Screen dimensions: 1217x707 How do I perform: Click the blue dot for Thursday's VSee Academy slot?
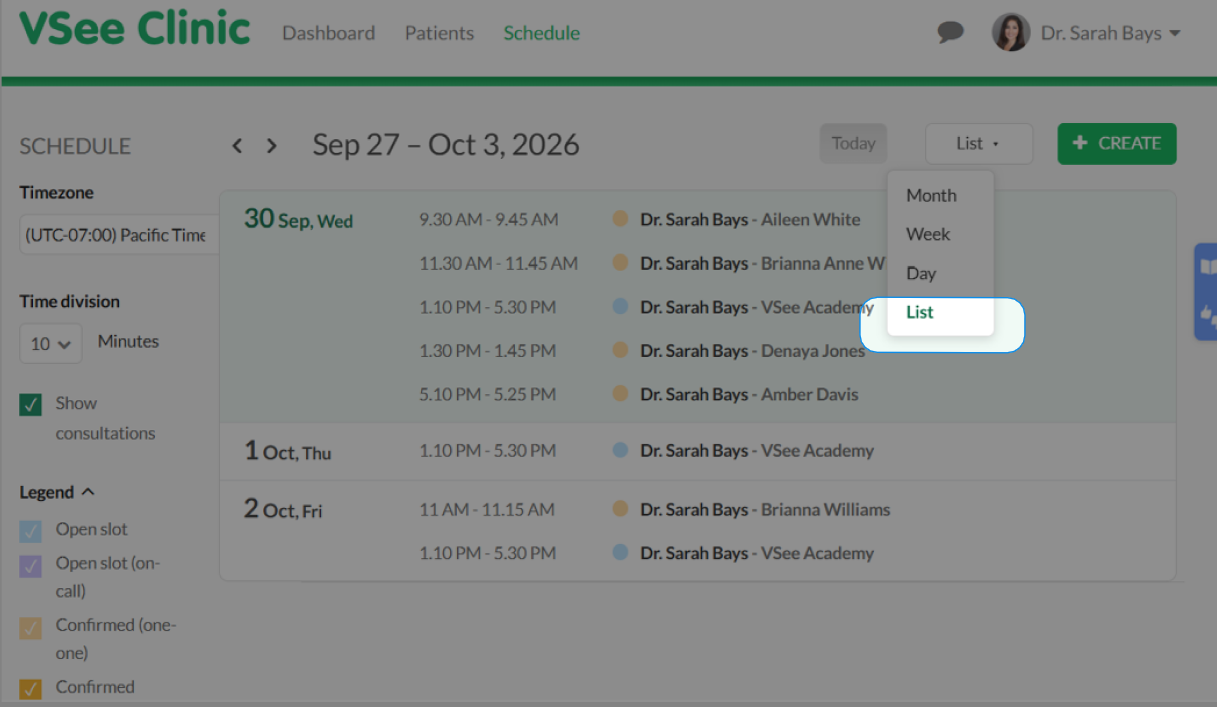(620, 450)
